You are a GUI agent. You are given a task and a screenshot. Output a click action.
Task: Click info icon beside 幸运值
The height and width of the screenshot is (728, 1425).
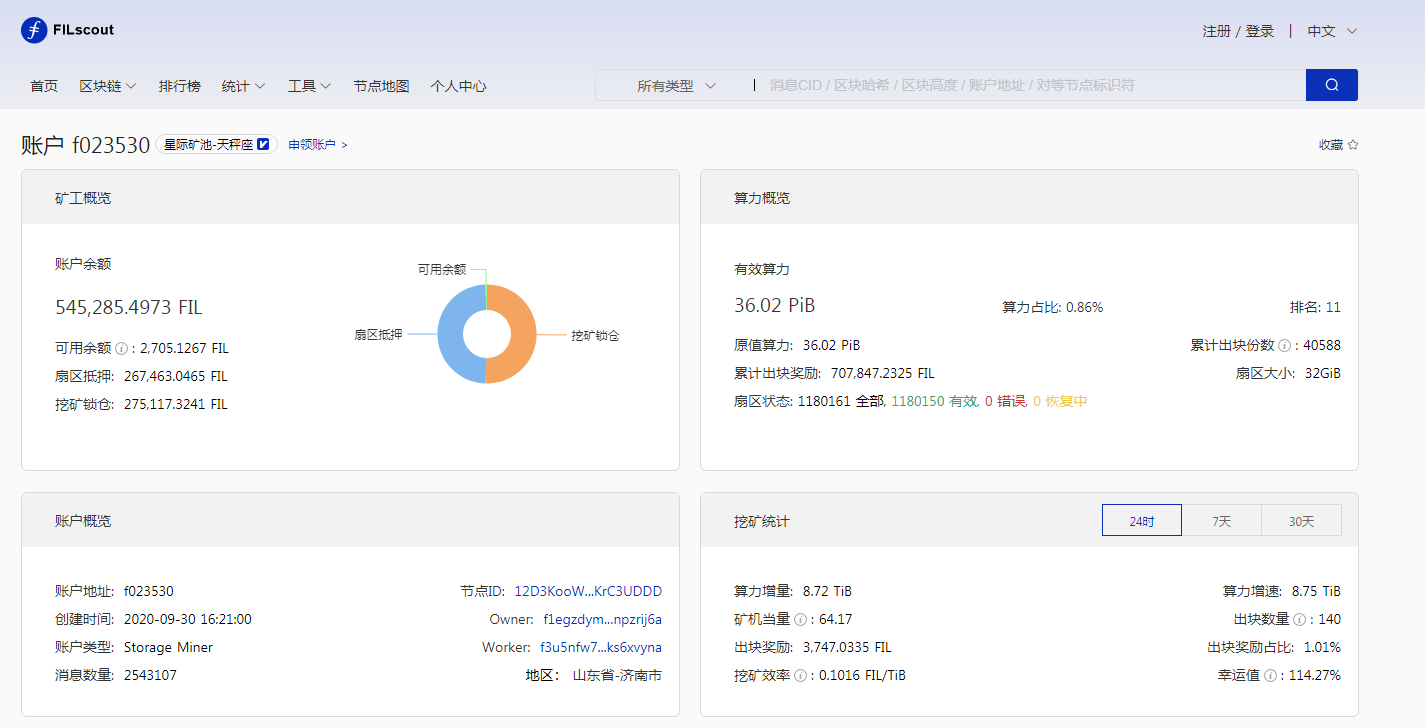point(1270,676)
